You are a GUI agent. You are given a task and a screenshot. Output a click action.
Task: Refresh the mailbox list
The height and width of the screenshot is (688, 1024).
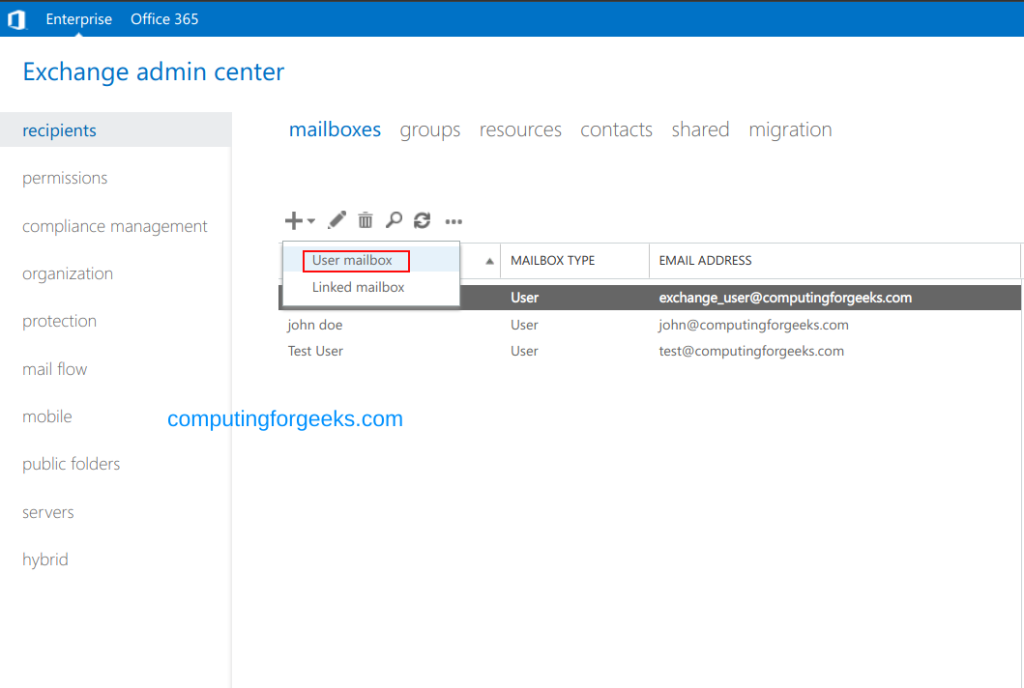coord(421,220)
